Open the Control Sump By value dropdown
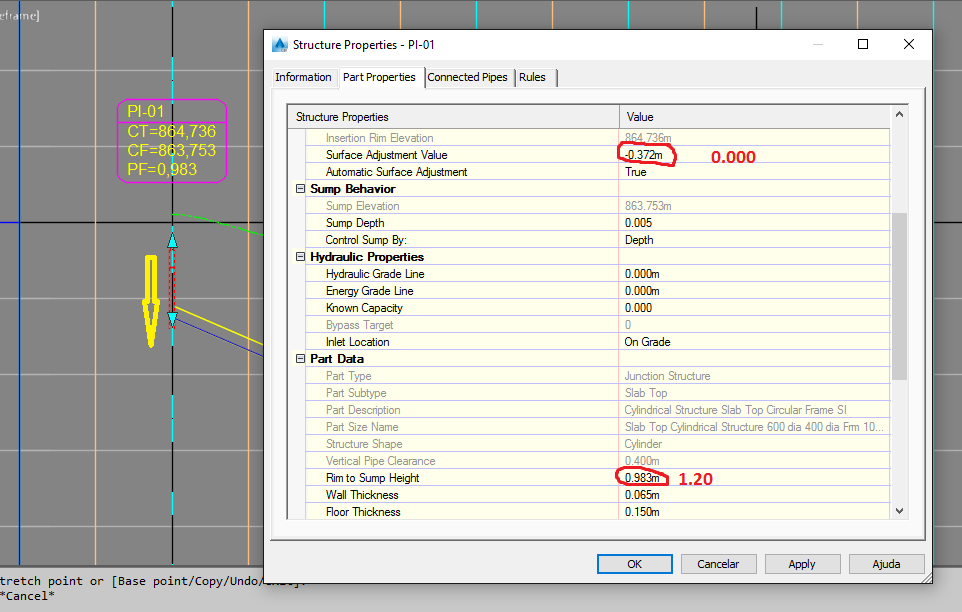Viewport: 962px width, 612px height. pyautogui.click(x=700, y=239)
